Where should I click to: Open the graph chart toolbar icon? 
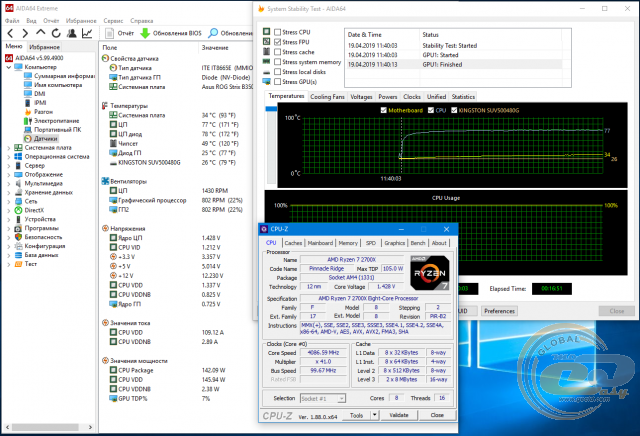[87, 33]
